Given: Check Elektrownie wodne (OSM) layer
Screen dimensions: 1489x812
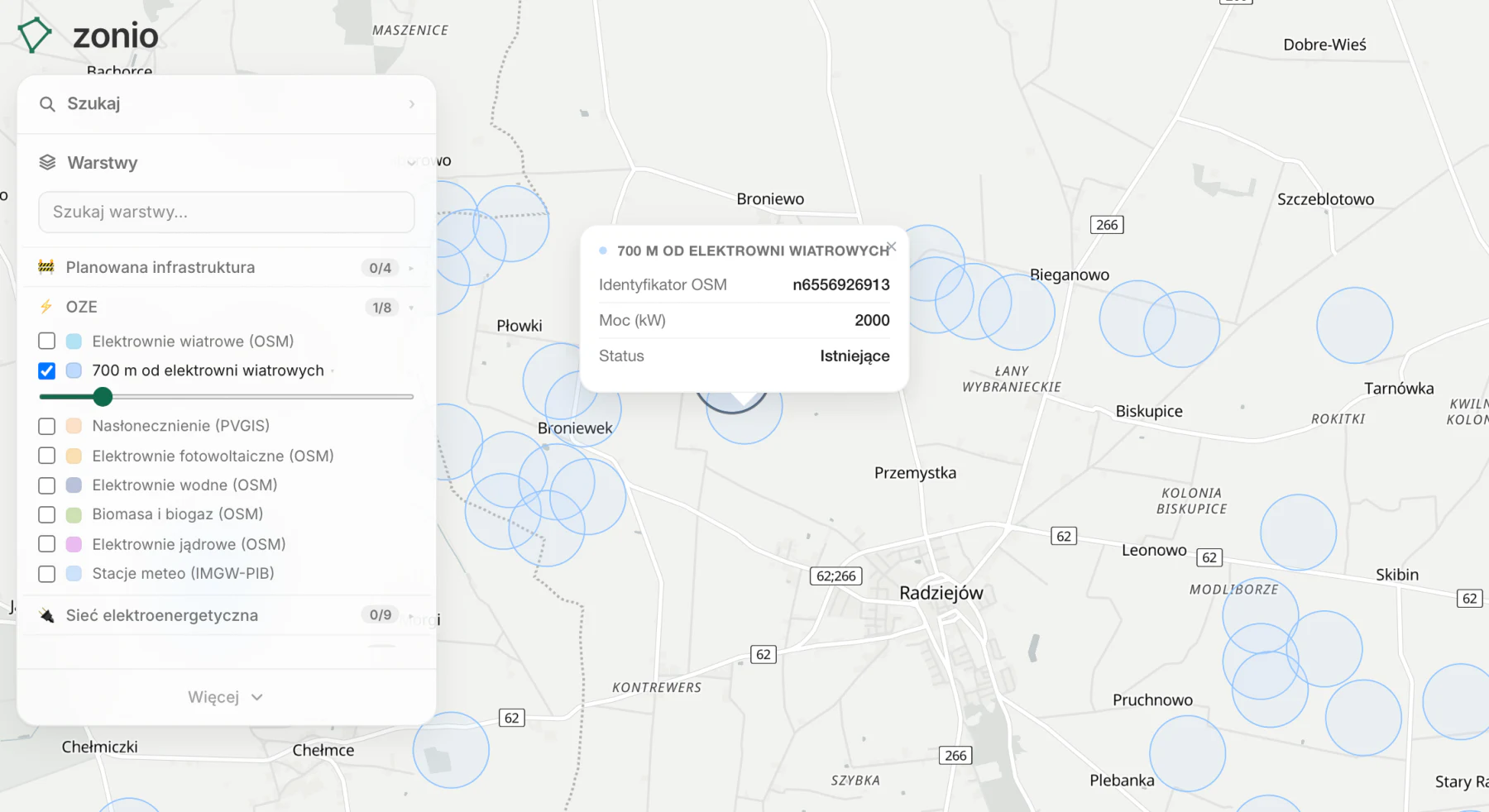Looking at the screenshot, I should tap(47, 485).
